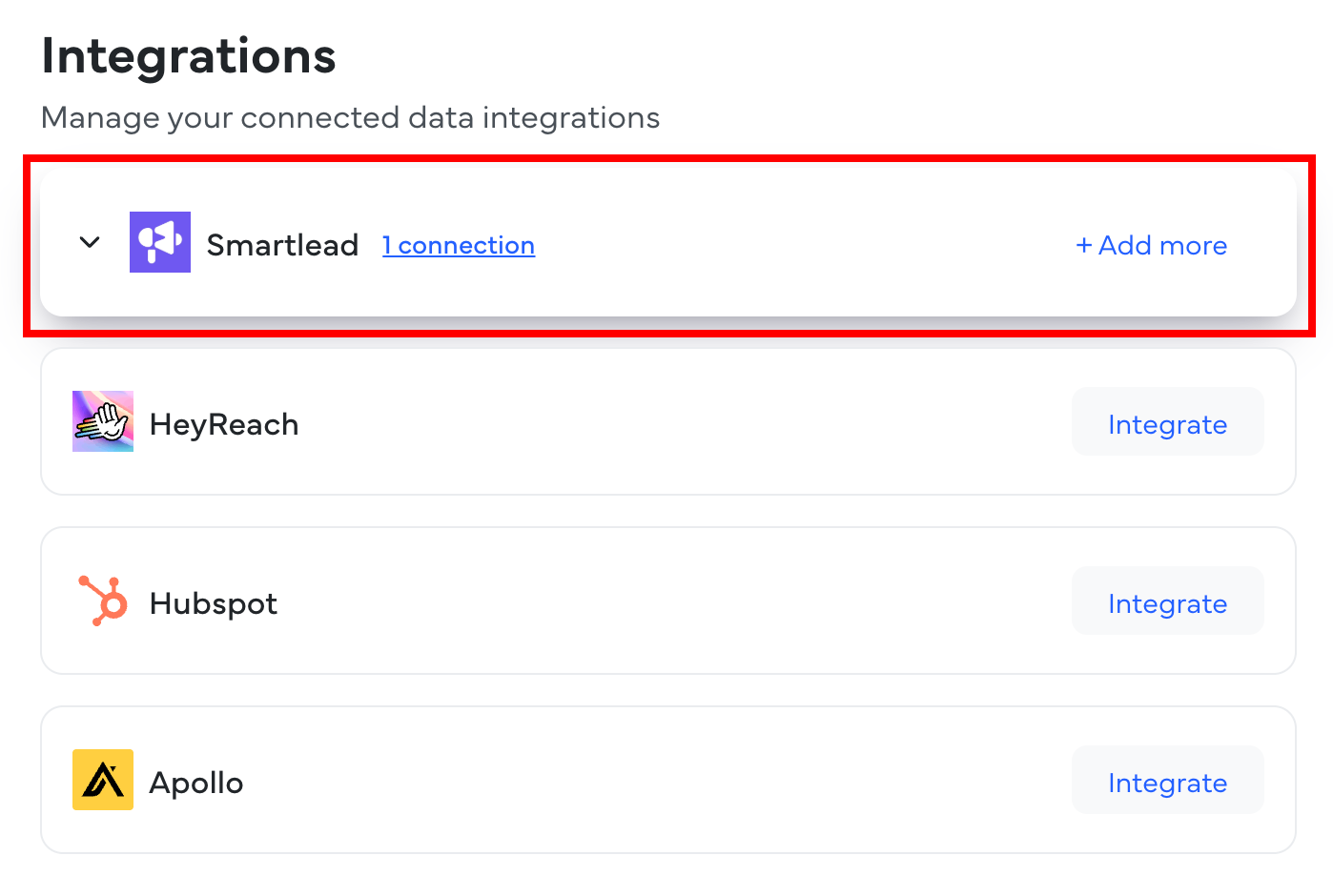Select the HeyReach integration name

click(x=224, y=425)
